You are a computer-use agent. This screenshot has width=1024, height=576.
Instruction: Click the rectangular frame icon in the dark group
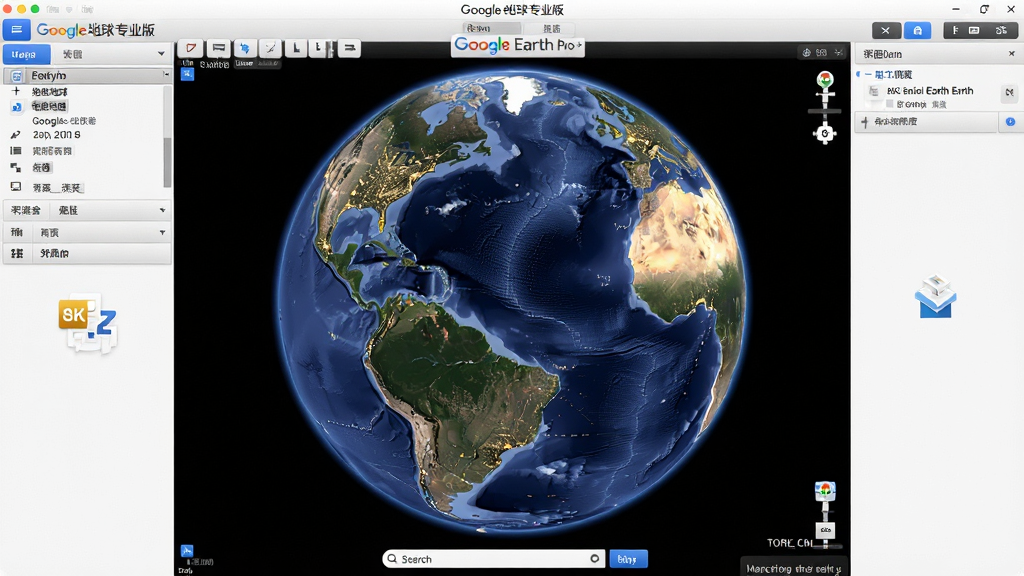(974, 31)
